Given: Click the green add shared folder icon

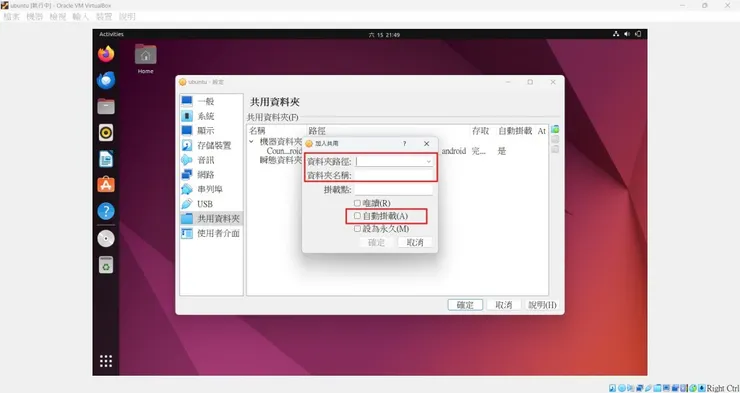Looking at the screenshot, I should [x=555, y=129].
